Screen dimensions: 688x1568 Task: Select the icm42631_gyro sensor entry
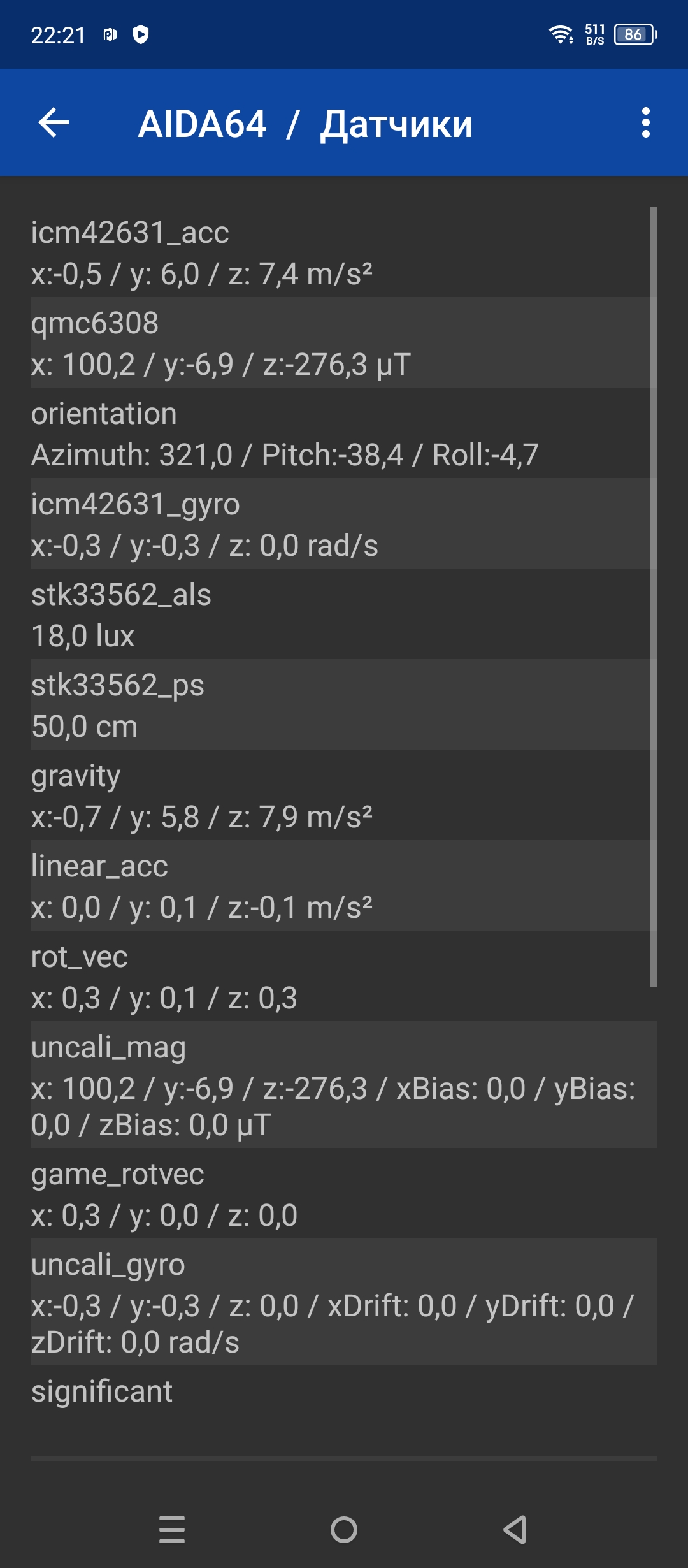(x=338, y=524)
